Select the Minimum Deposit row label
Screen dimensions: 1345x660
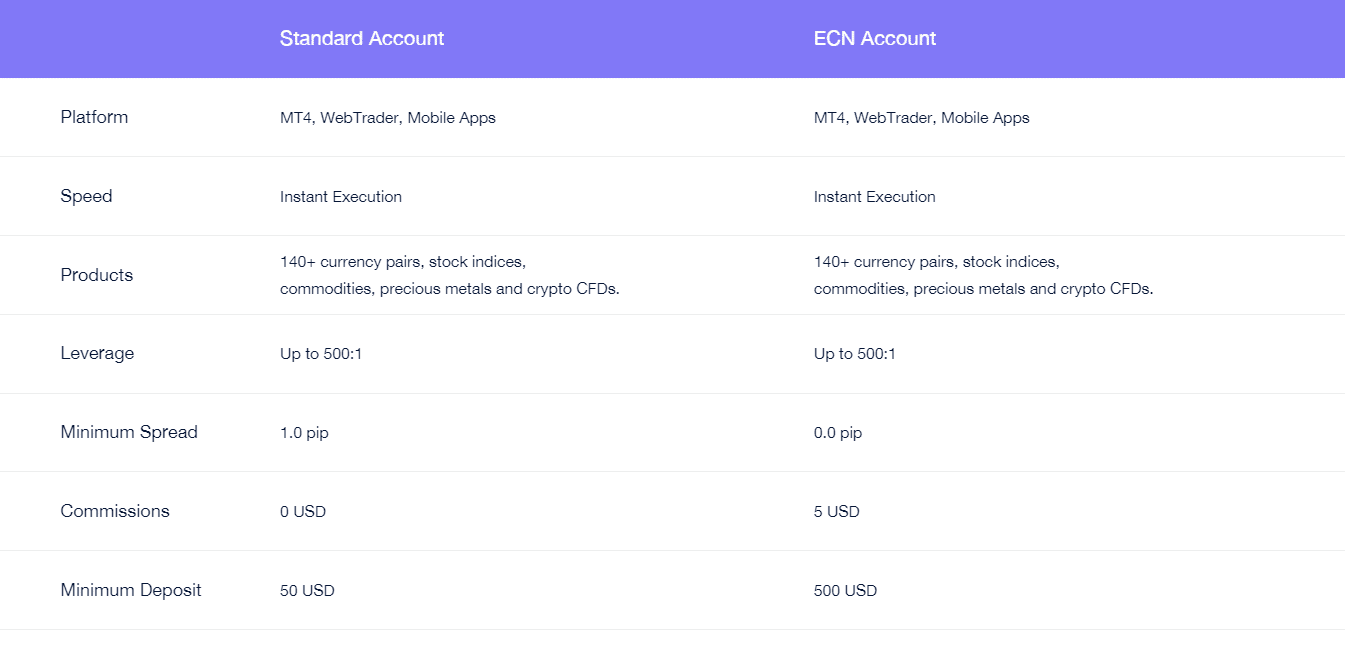pyautogui.click(x=131, y=590)
